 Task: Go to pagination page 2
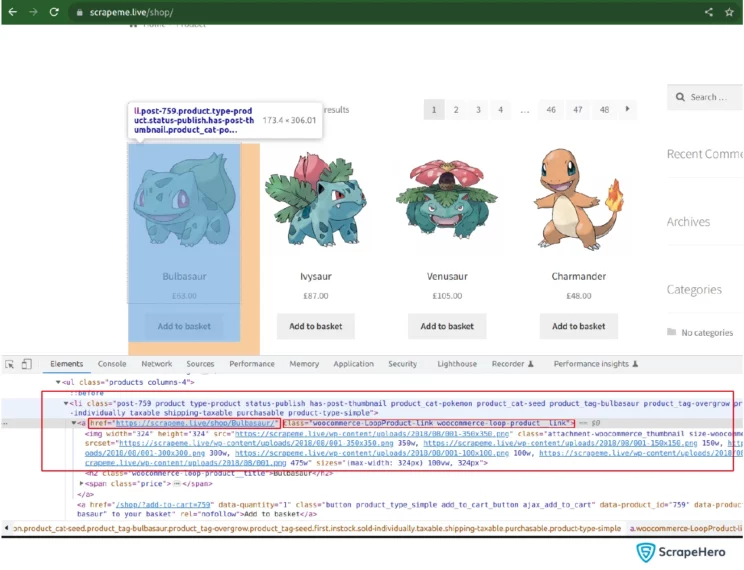[x=456, y=110]
